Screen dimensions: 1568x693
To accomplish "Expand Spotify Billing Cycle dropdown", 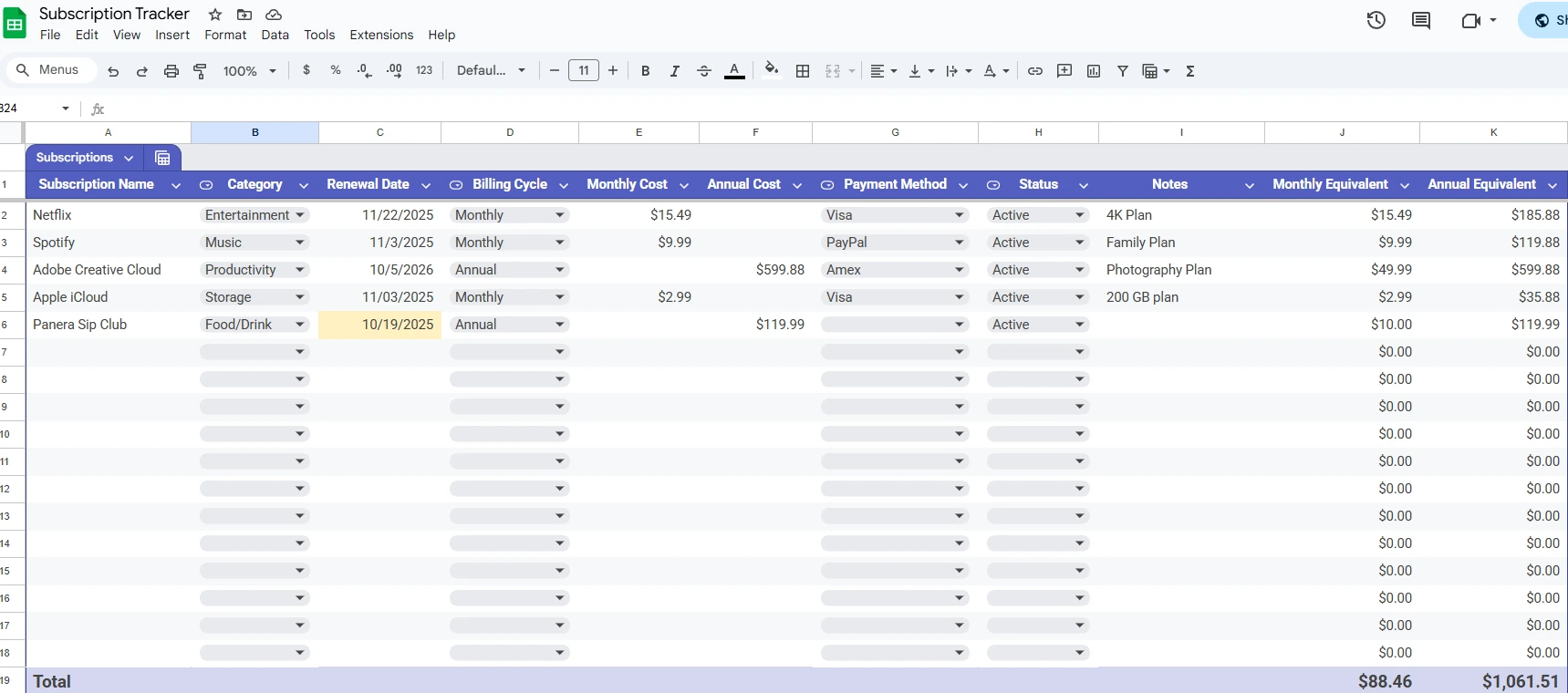I will 560,243.
